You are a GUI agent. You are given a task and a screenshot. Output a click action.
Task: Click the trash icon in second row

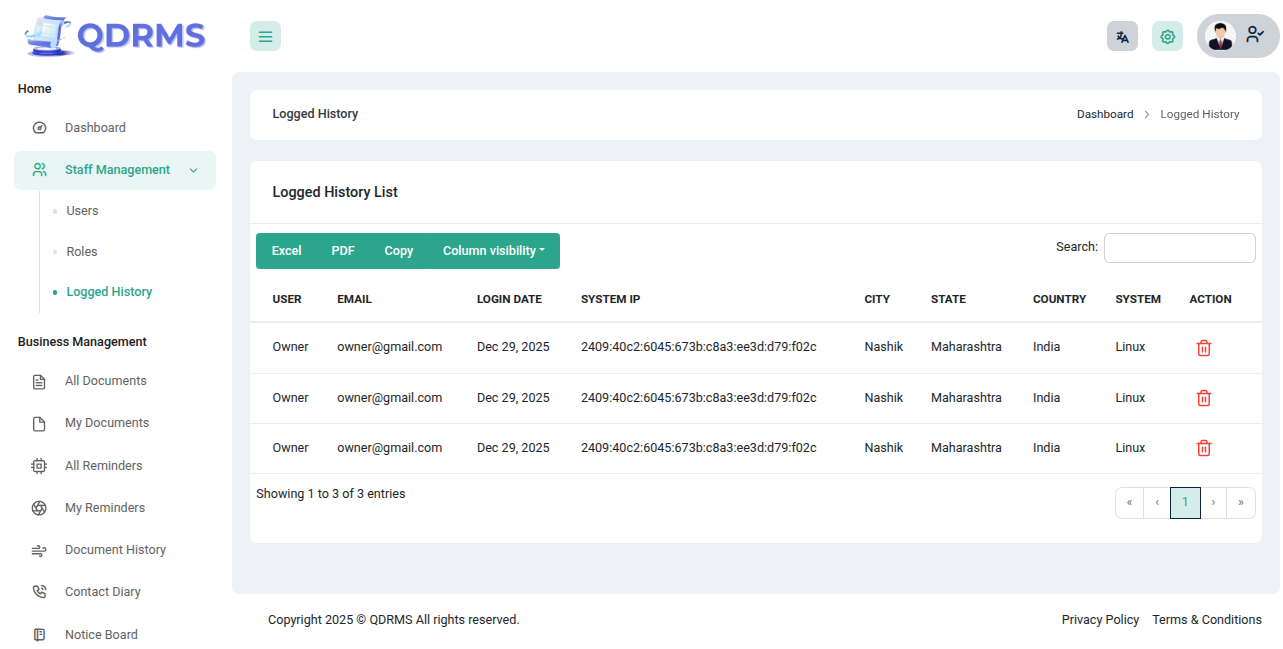pyautogui.click(x=1204, y=398)
